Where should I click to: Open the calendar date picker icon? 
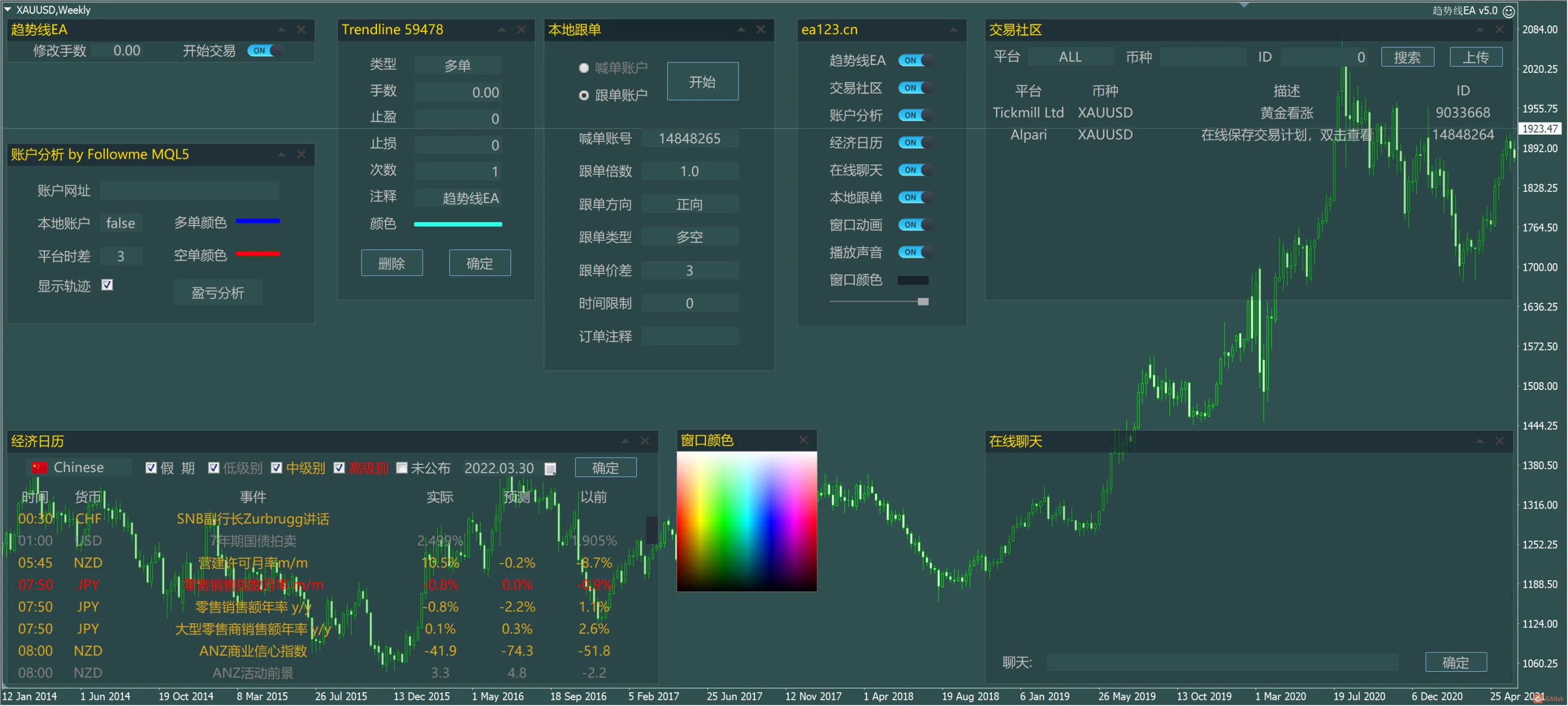[x=550, y=469]
